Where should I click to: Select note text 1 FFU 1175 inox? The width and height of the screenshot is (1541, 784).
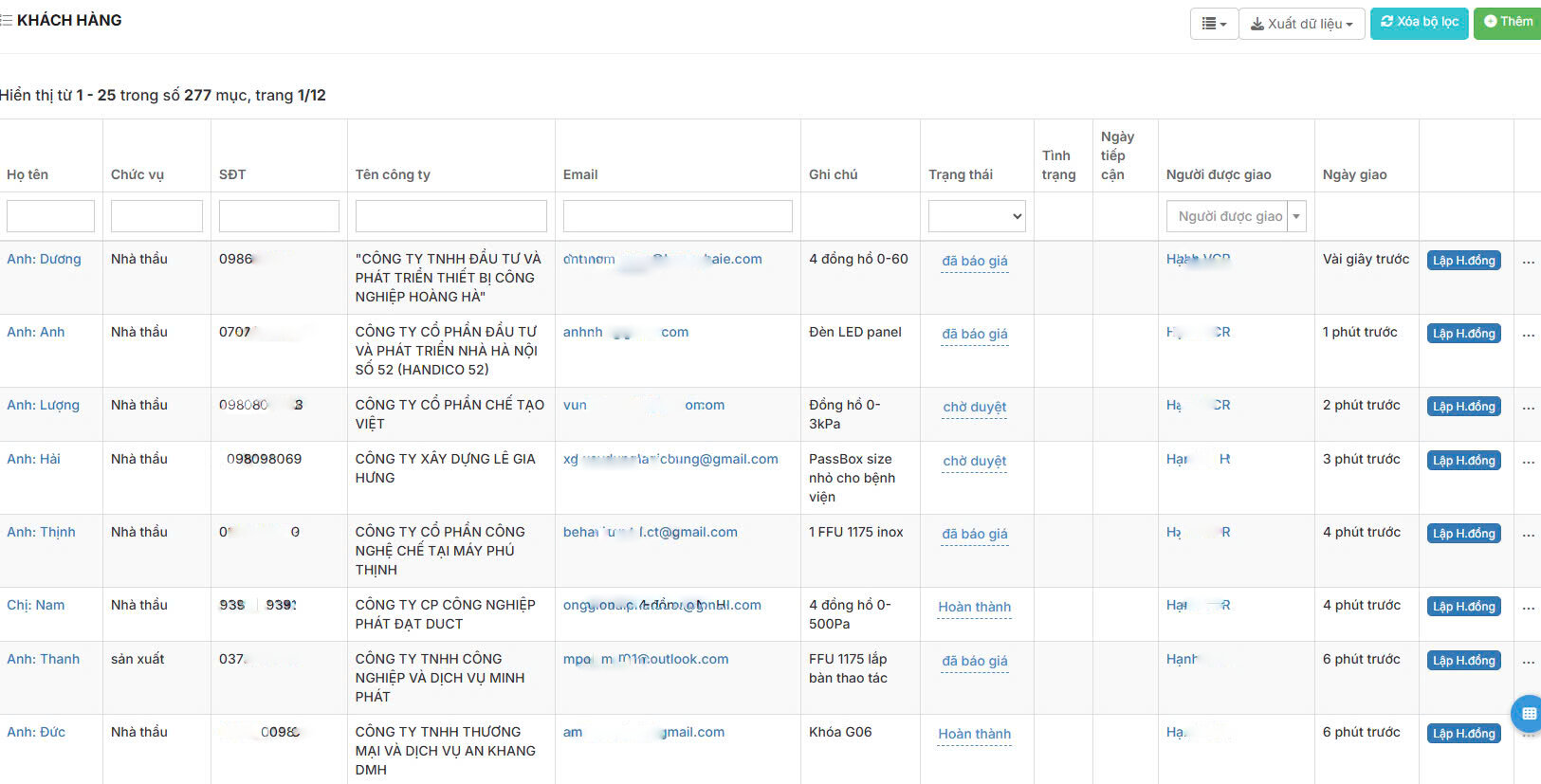click(856, 532)
